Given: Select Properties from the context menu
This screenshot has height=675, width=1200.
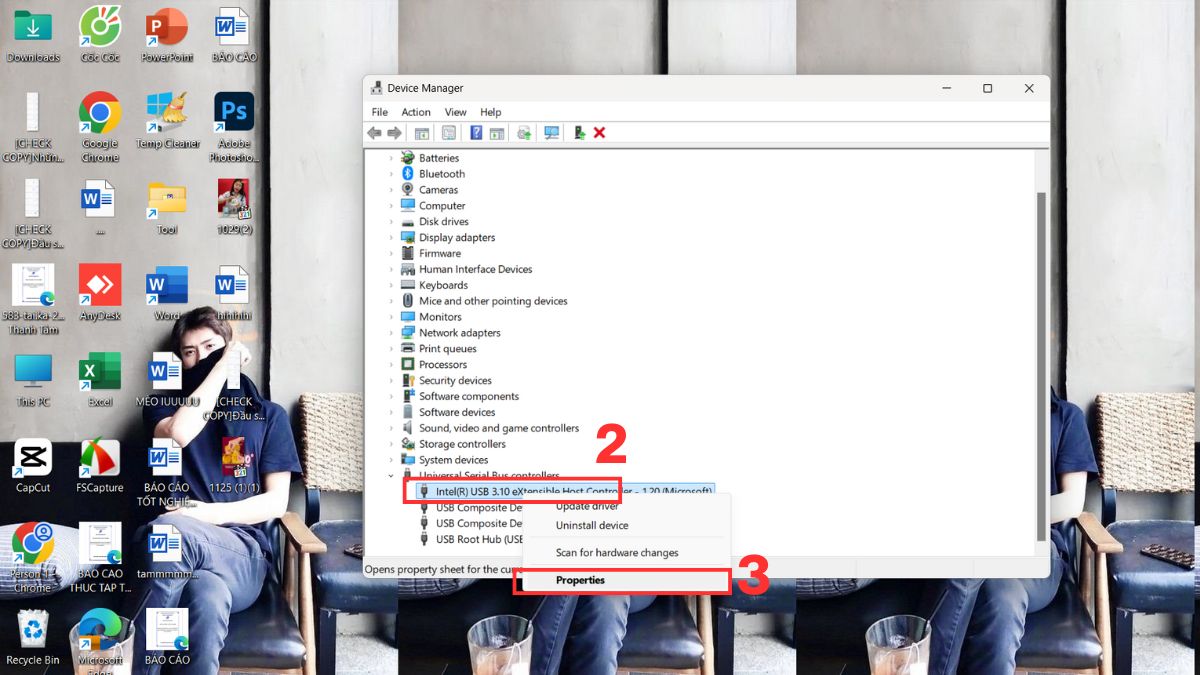Looking at the screenshot, I should point(580,580).
